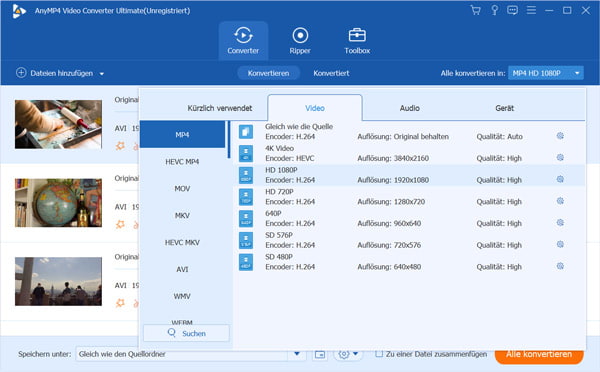Open settings gear for 640P preset

click(x=560, y=223)
